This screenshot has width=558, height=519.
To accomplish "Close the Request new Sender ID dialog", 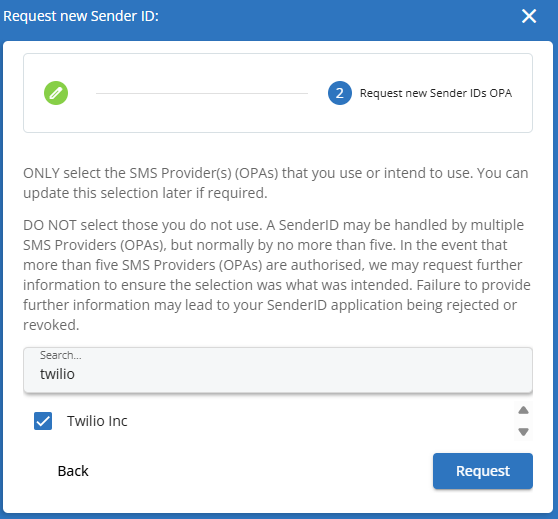I will click(x=529, y=16).
